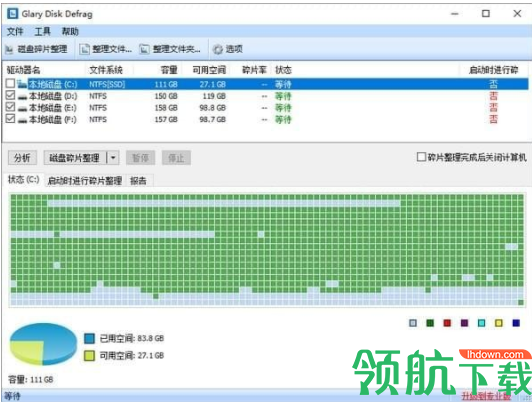The width and height of the screenshot is (532, 402).
Task: Expand the 磁盘碎片整理 button dropdown arrow
Action: (113, 158)
